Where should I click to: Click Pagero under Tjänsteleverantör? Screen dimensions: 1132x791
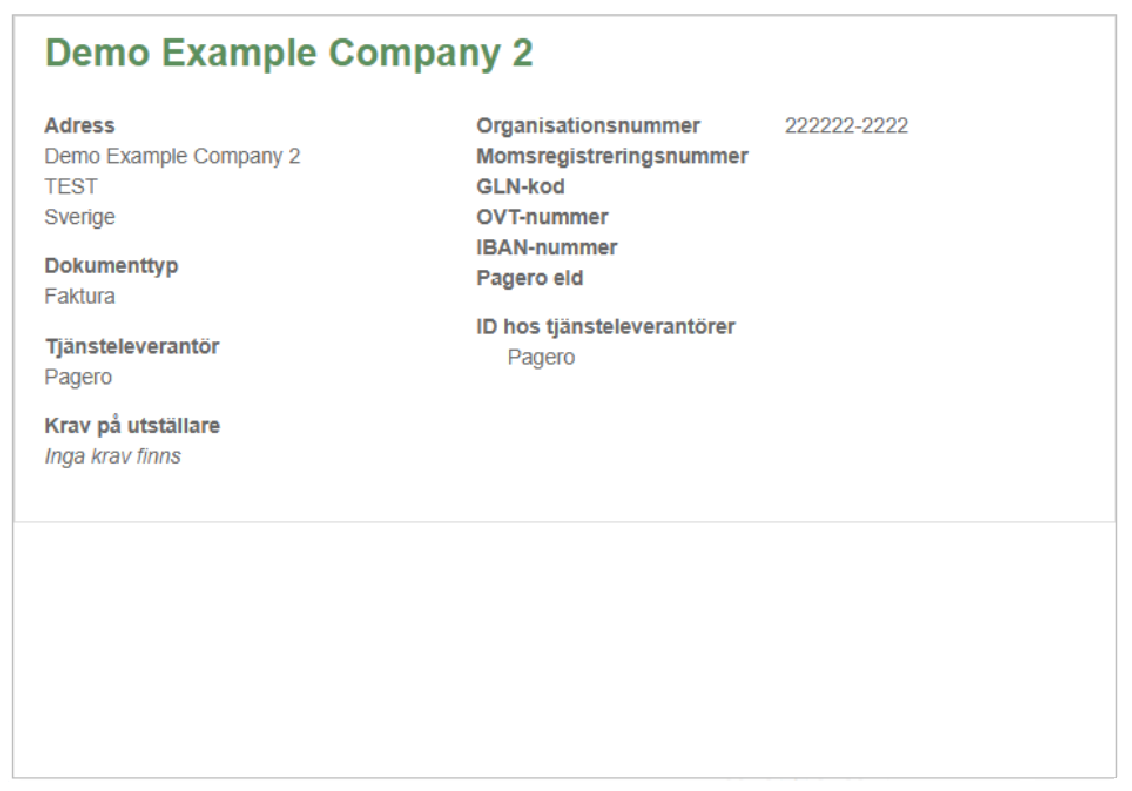click(x=78, y=377)
